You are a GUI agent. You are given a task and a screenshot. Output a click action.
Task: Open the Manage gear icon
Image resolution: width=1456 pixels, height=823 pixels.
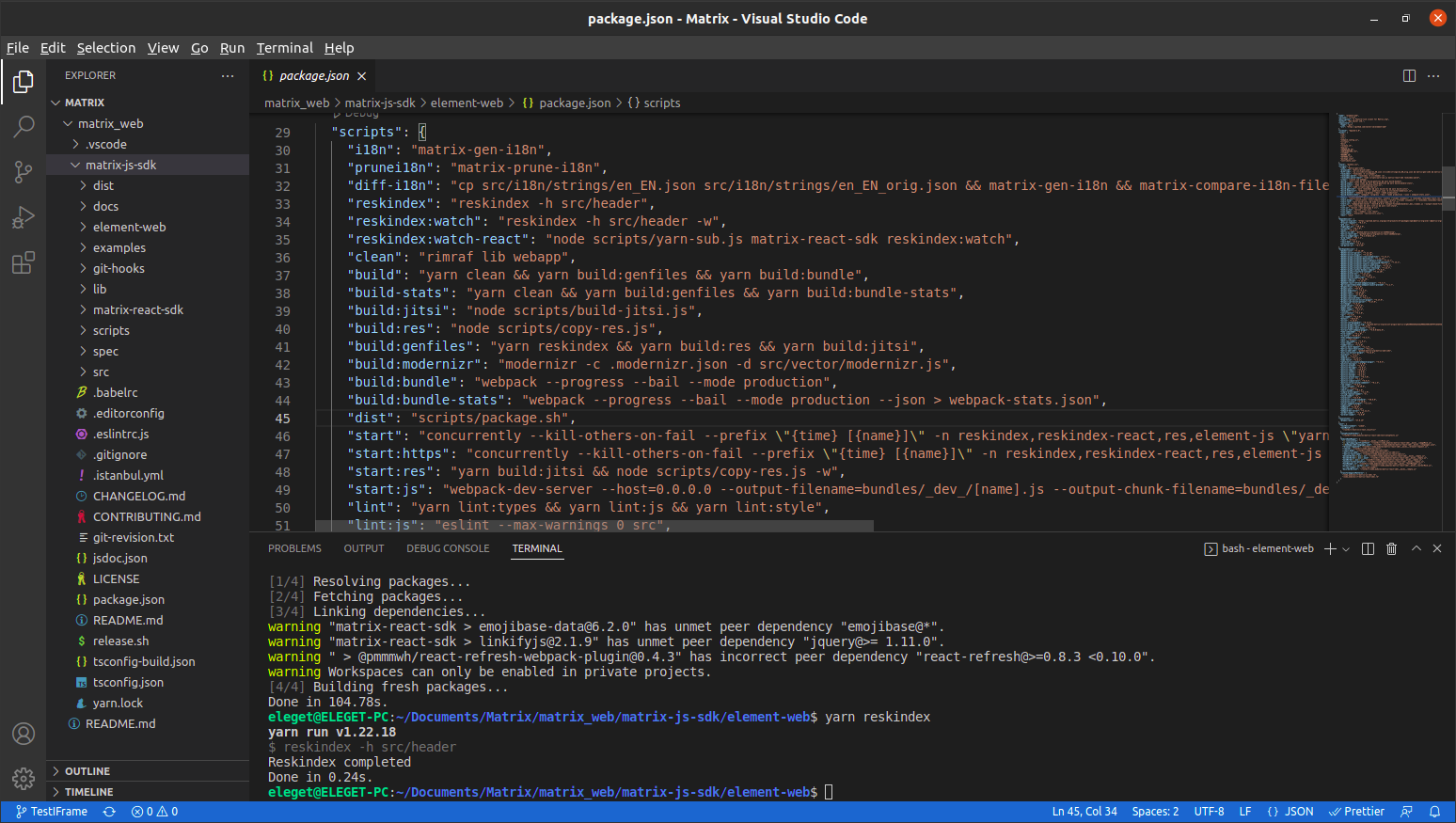coord(24,778)
